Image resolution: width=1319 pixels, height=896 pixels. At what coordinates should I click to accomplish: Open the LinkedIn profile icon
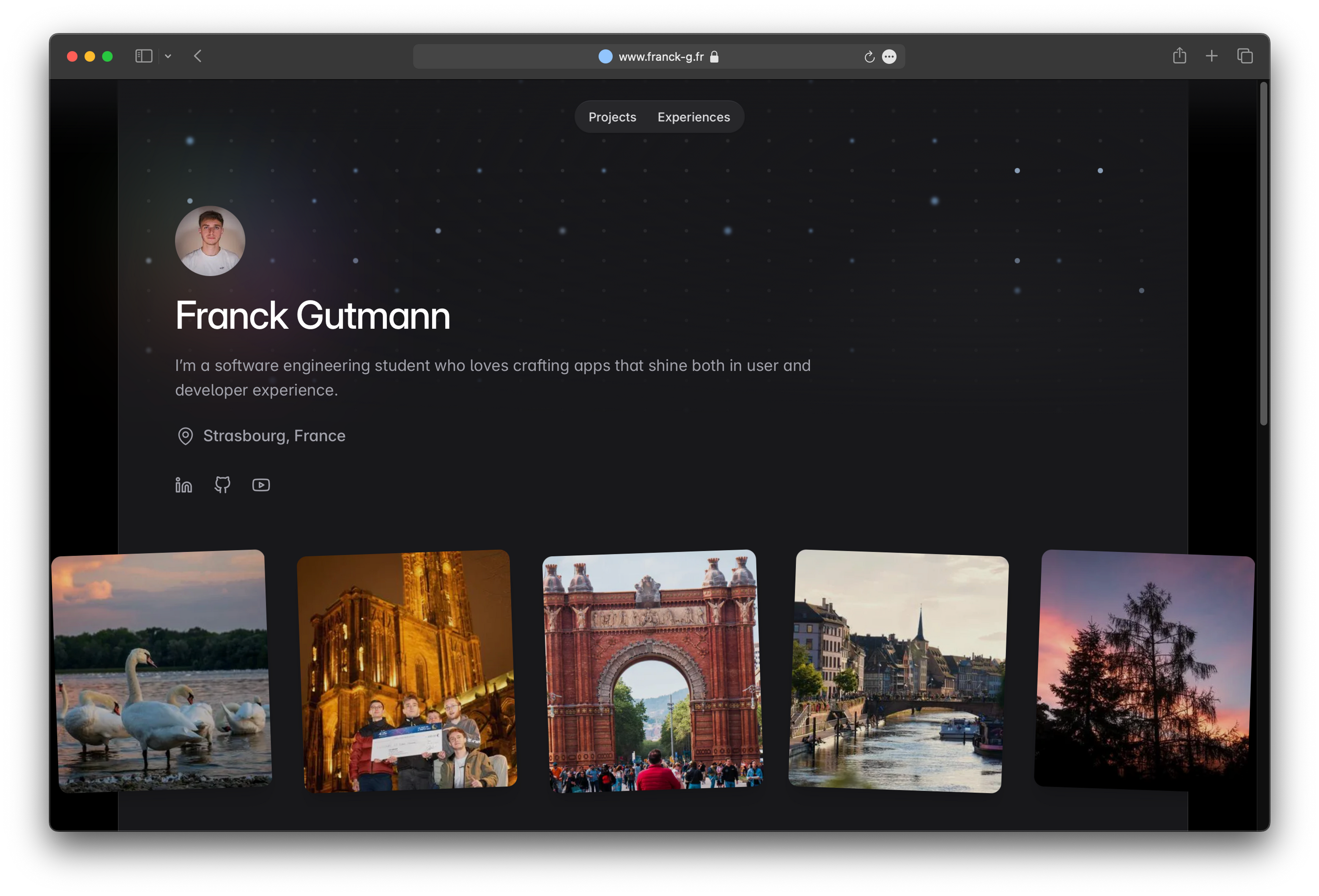coord(183,485)
